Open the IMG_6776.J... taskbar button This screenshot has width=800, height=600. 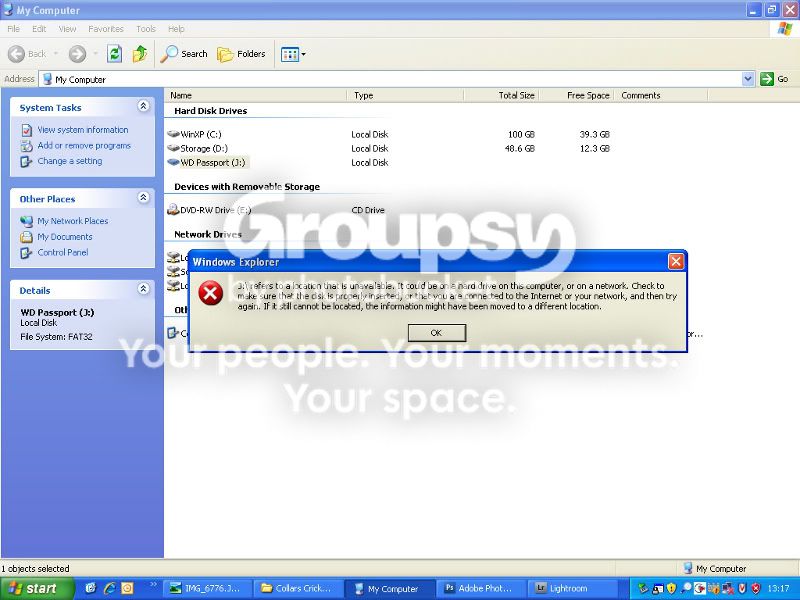pos(207,588)
